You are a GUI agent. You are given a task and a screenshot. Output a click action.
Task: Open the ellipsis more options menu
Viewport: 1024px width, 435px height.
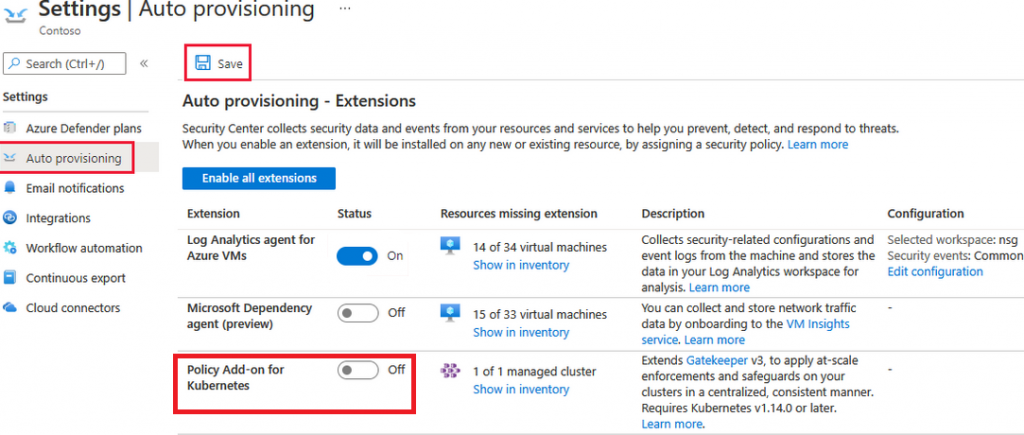point(345,9)
